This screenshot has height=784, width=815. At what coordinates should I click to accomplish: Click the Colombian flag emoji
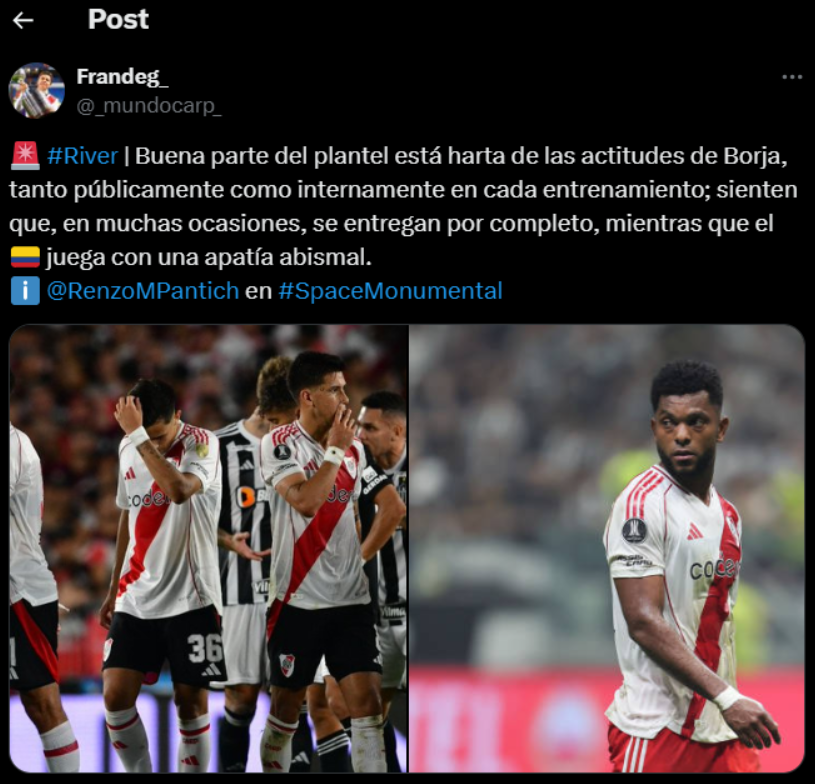click(25, 257)
